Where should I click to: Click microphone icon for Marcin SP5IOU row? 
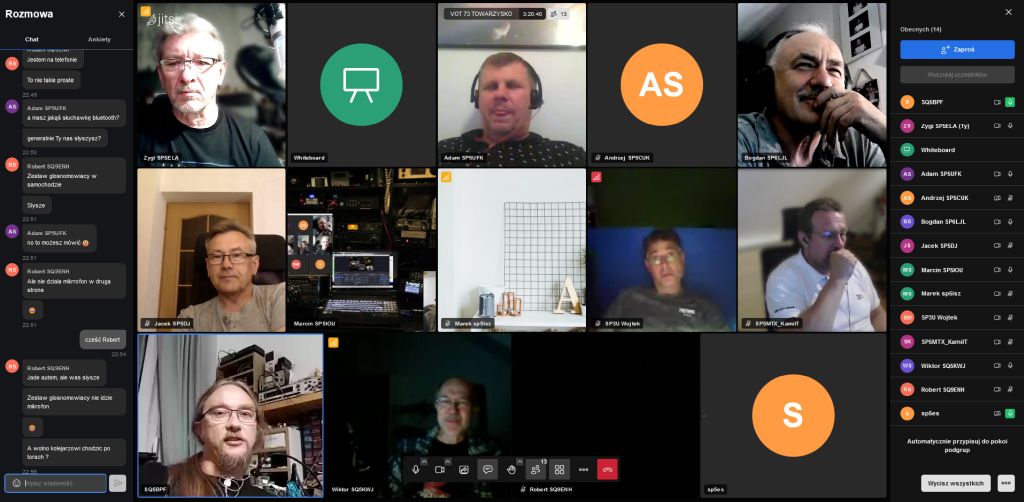pyautogui.click(x=1010, y=270)
